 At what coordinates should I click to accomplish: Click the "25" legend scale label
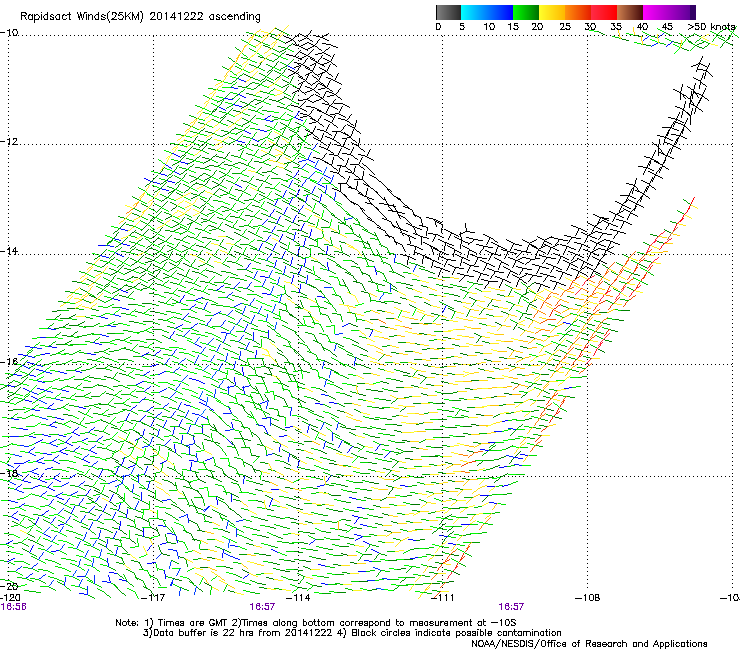[565, 27]
